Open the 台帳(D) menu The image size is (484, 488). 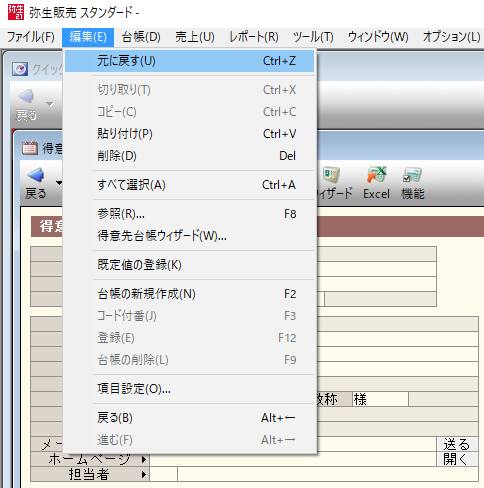tap(141, 37)
